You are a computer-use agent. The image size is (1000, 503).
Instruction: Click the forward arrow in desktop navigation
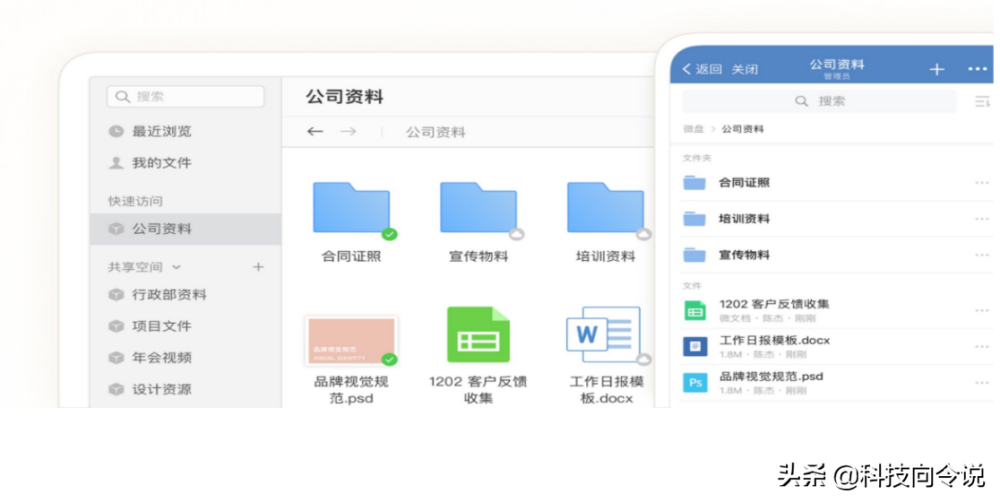click(348, 131)
